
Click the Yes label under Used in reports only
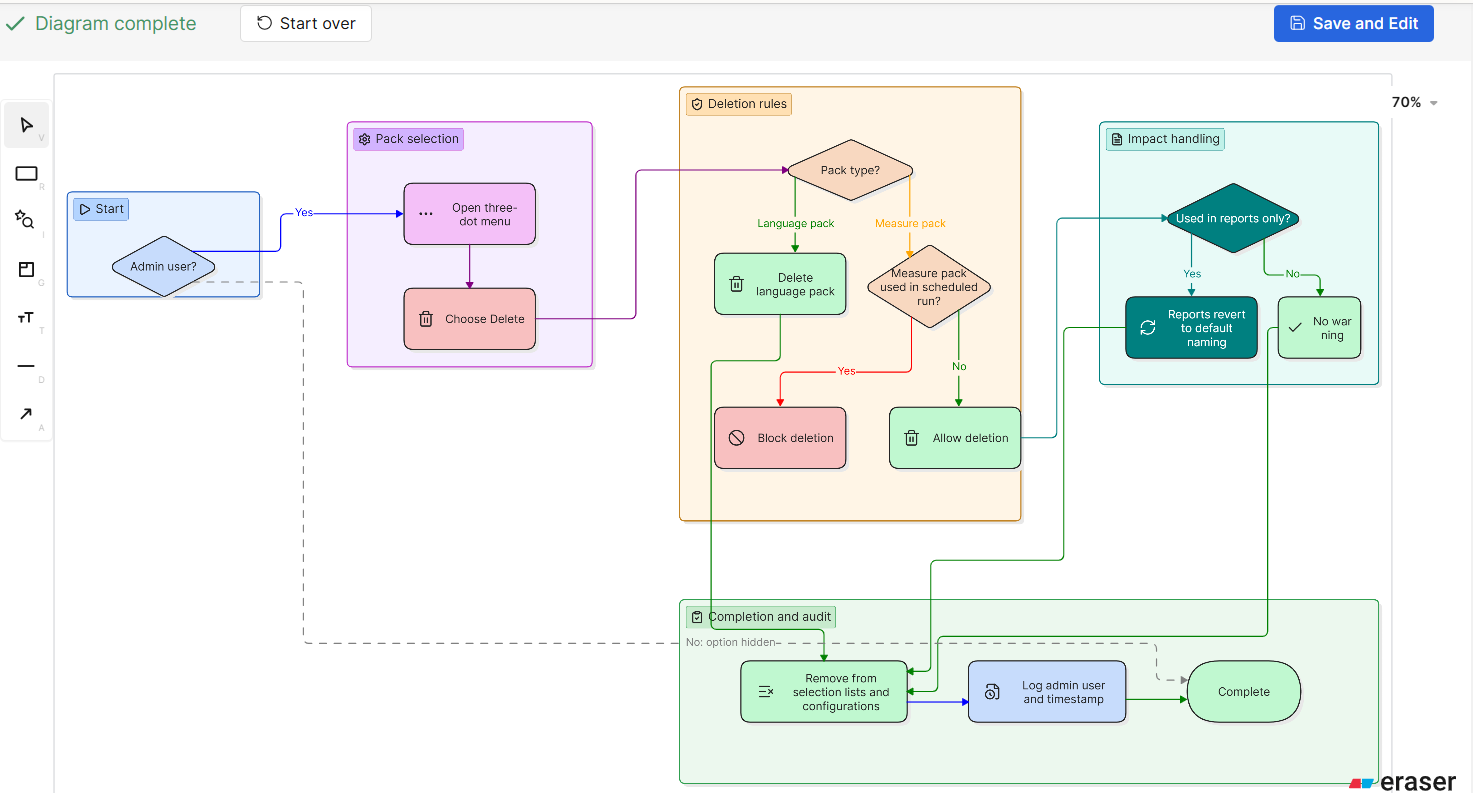tap(1192, 274)
